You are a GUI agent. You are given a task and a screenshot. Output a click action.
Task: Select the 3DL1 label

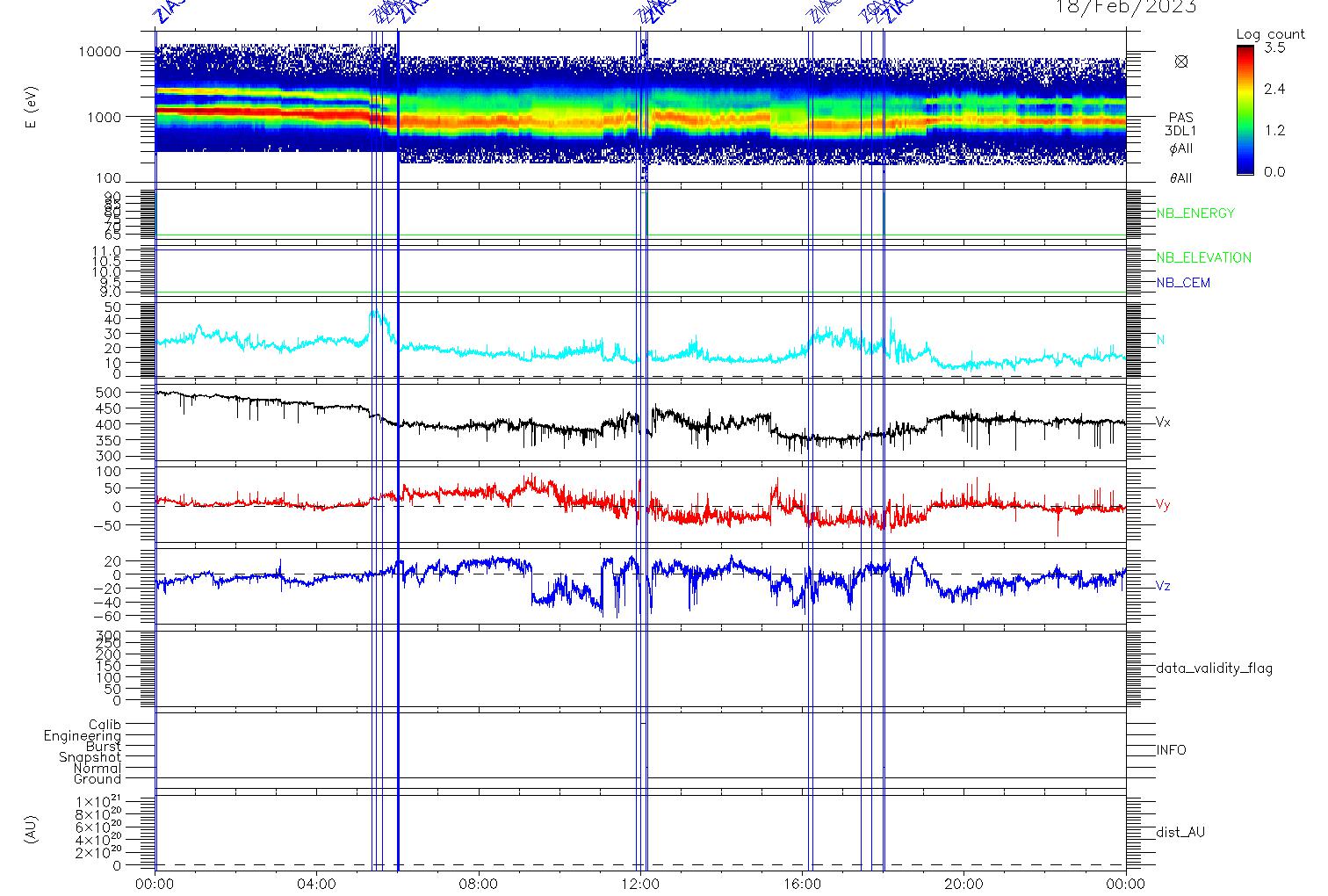click(1180, 131)
